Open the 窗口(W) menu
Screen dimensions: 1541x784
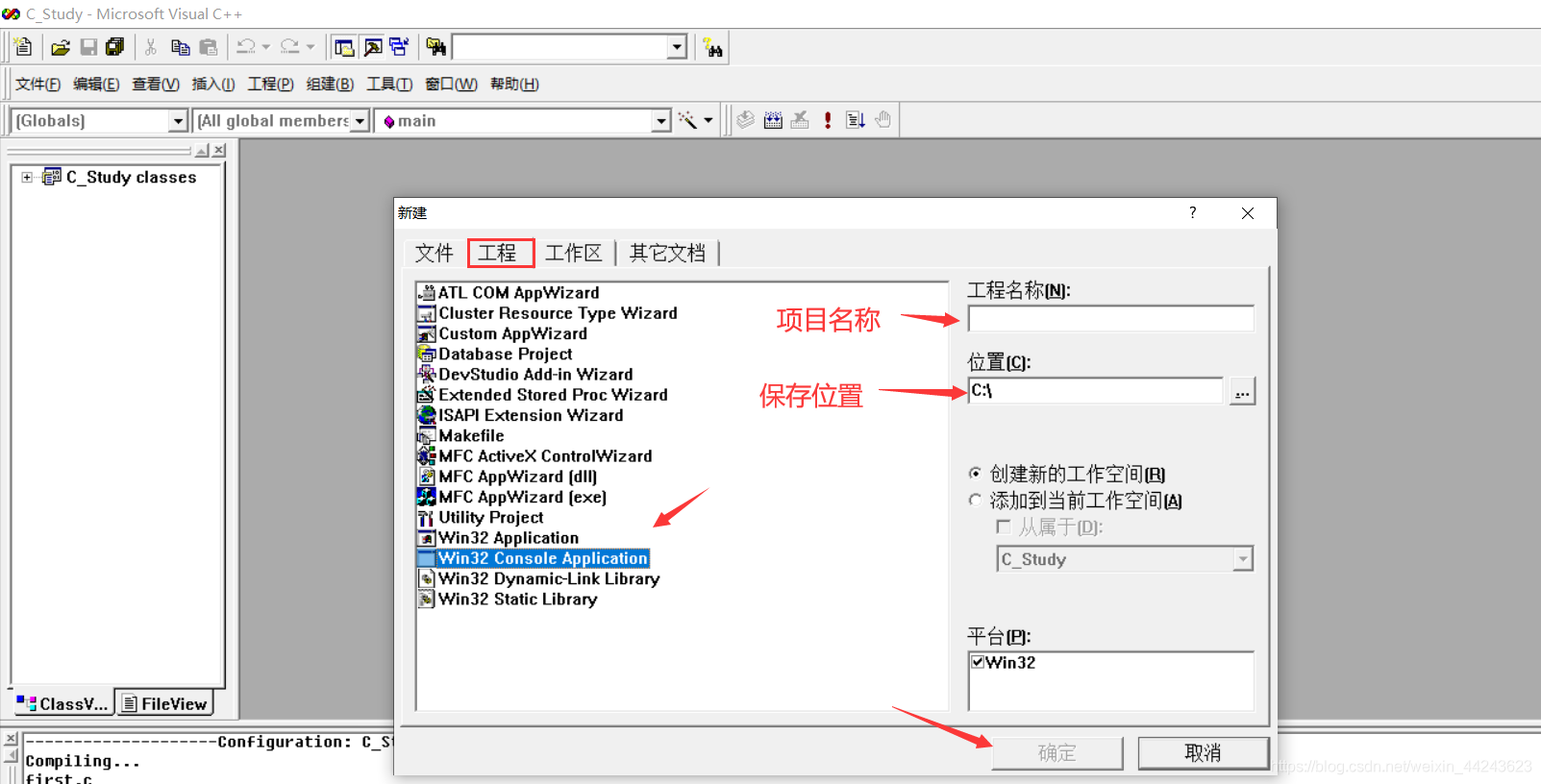[x=451, y=85]
